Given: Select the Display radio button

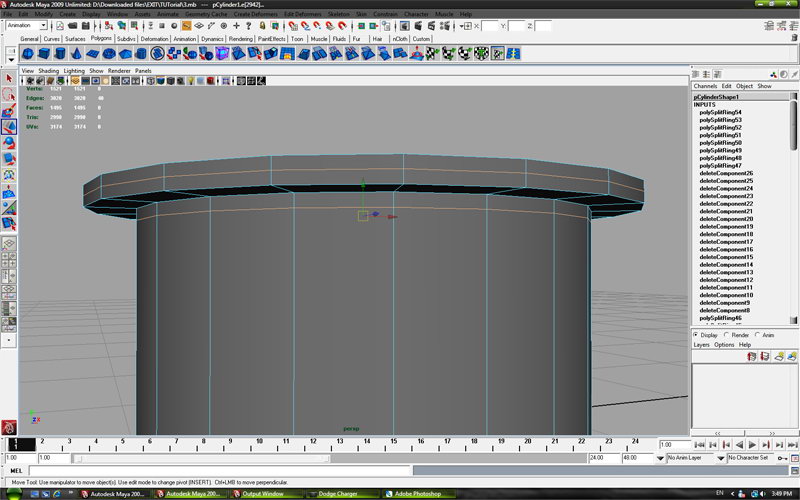Looking at the screenshot, I should [x=697, y=335].
